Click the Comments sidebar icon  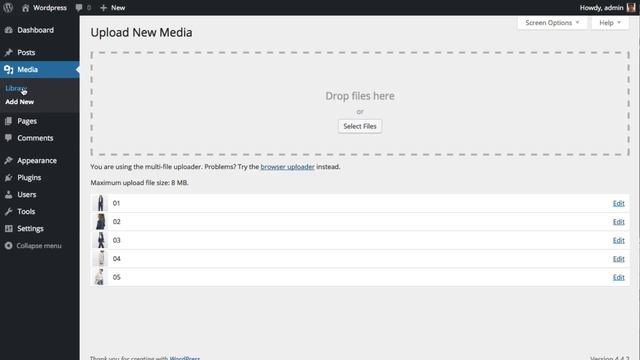click(9, 138)
